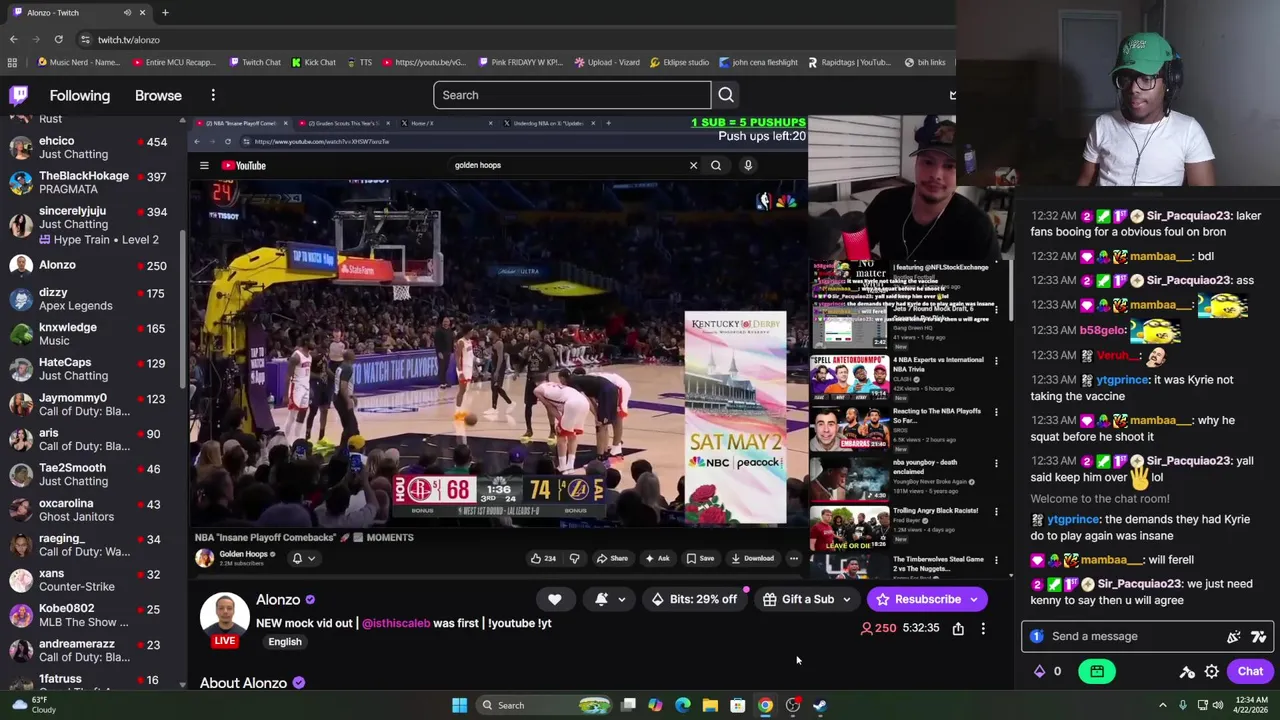Open ehcico channel in sidebar
The height and width of the screenshot is (720, 1280).
click(x=93, y=148)
